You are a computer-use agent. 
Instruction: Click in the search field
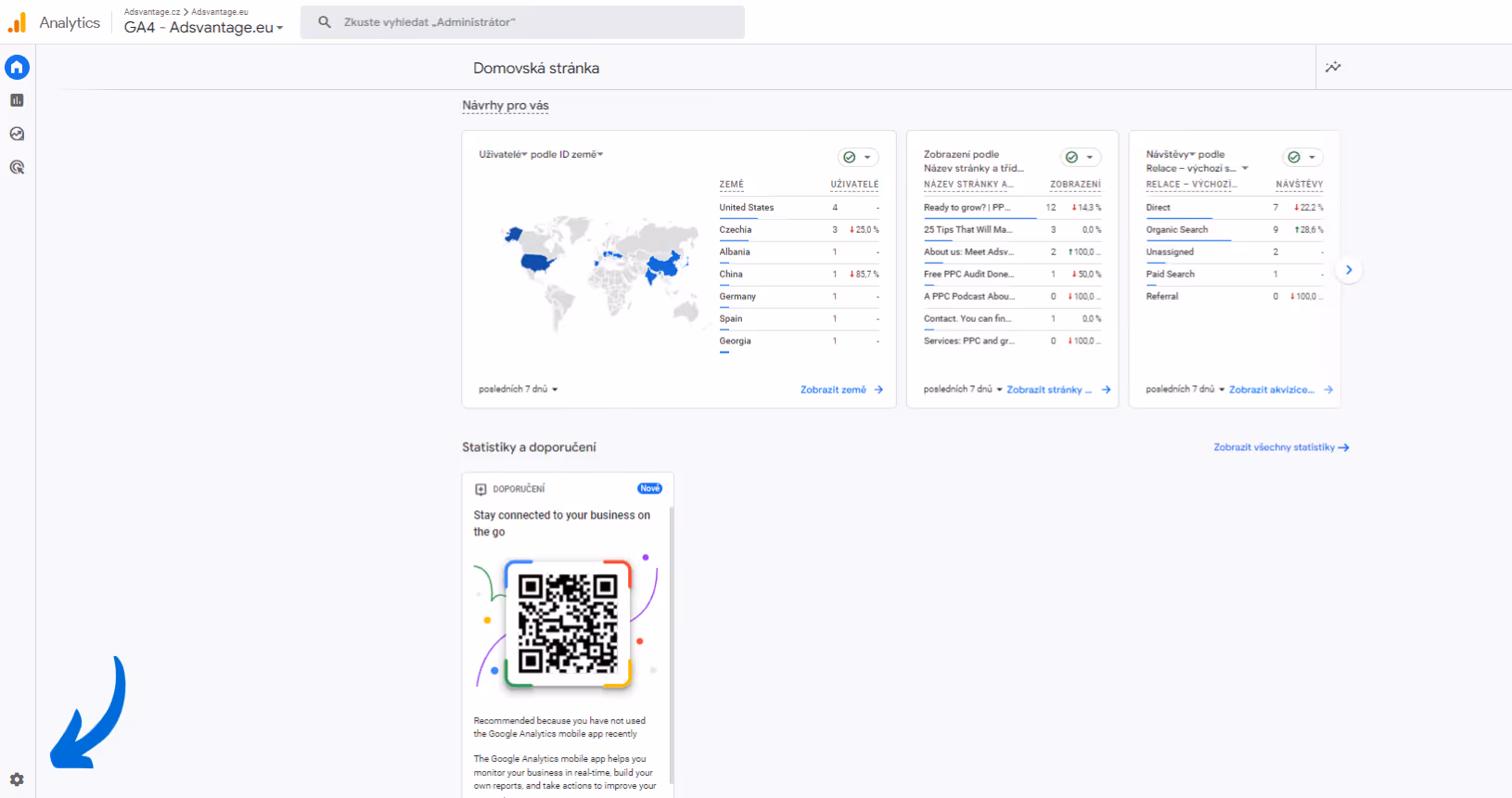click(x=522, y=22)
